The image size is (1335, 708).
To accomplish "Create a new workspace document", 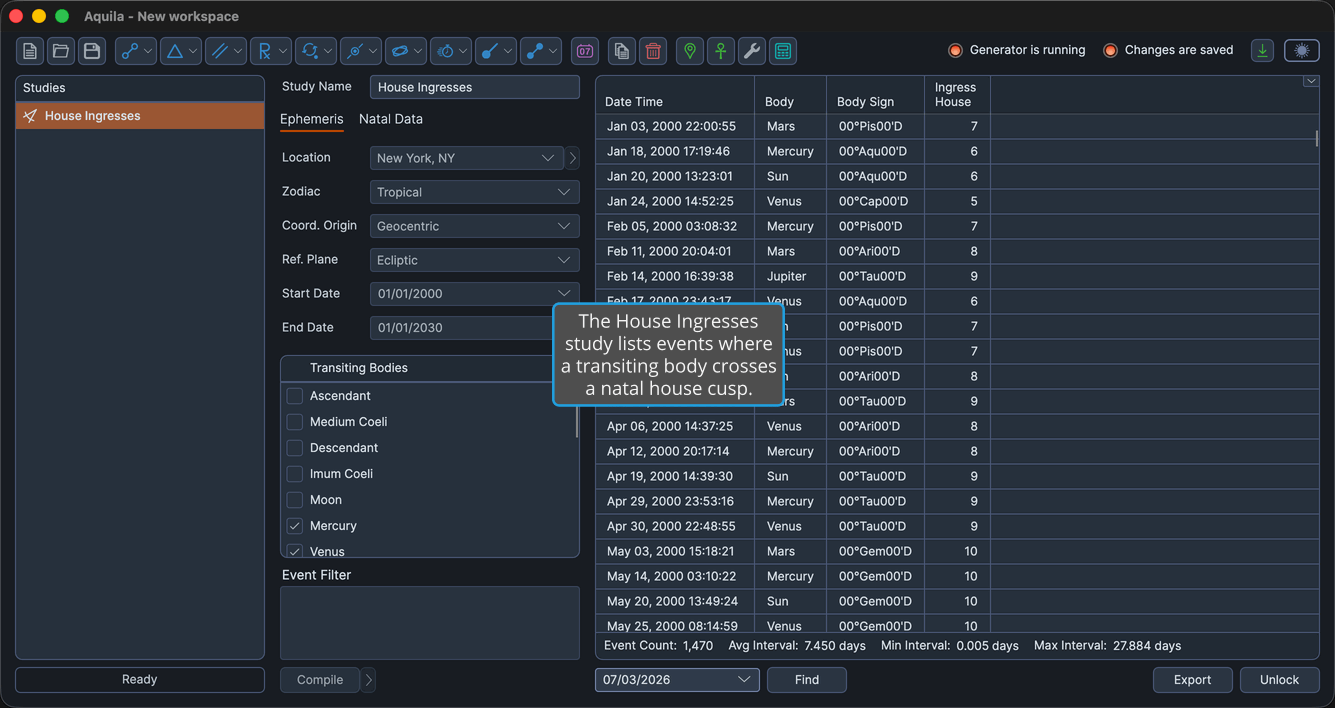I will tap(30, 51).
